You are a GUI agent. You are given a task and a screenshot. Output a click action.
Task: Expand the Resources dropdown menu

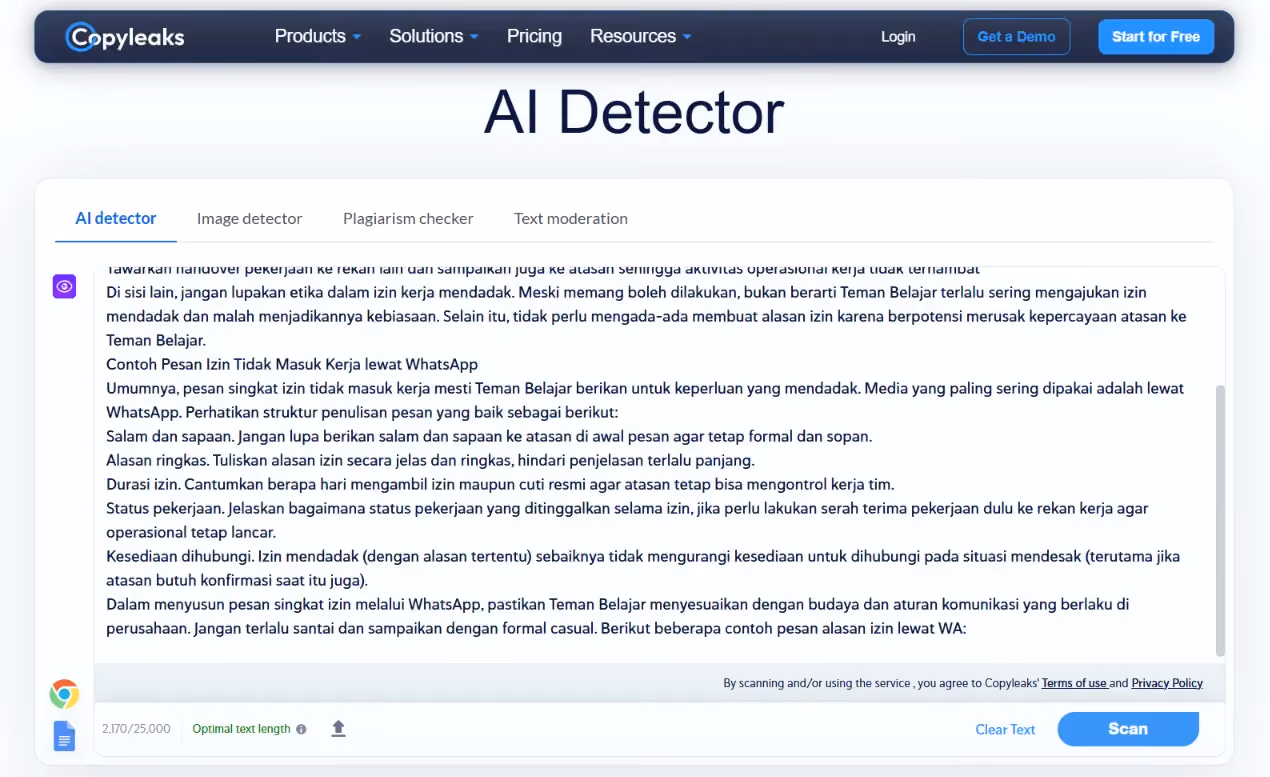pyautogui.click(x=641, y=37)
